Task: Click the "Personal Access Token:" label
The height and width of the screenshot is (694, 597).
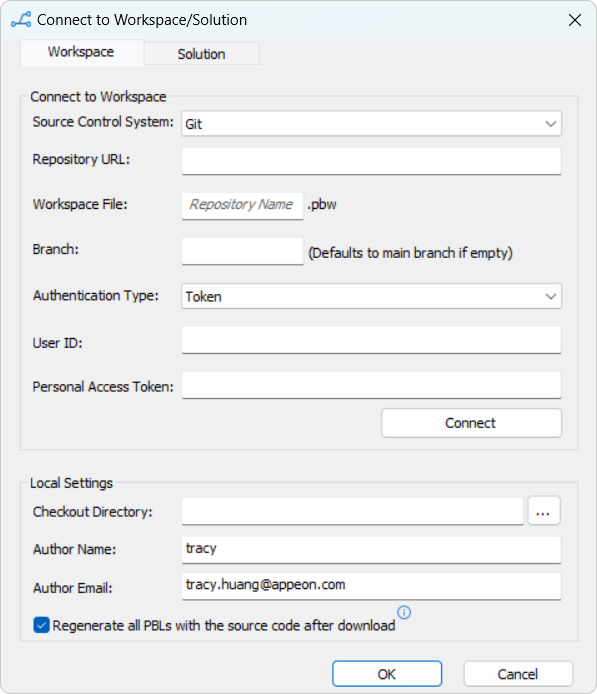Action: (x=103, y=387)
